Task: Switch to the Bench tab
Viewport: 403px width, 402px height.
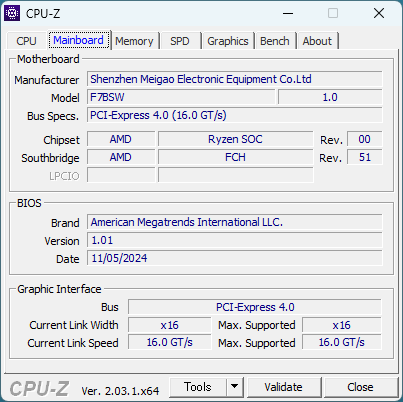Action: pyautogui.click(x=275, y=41)
